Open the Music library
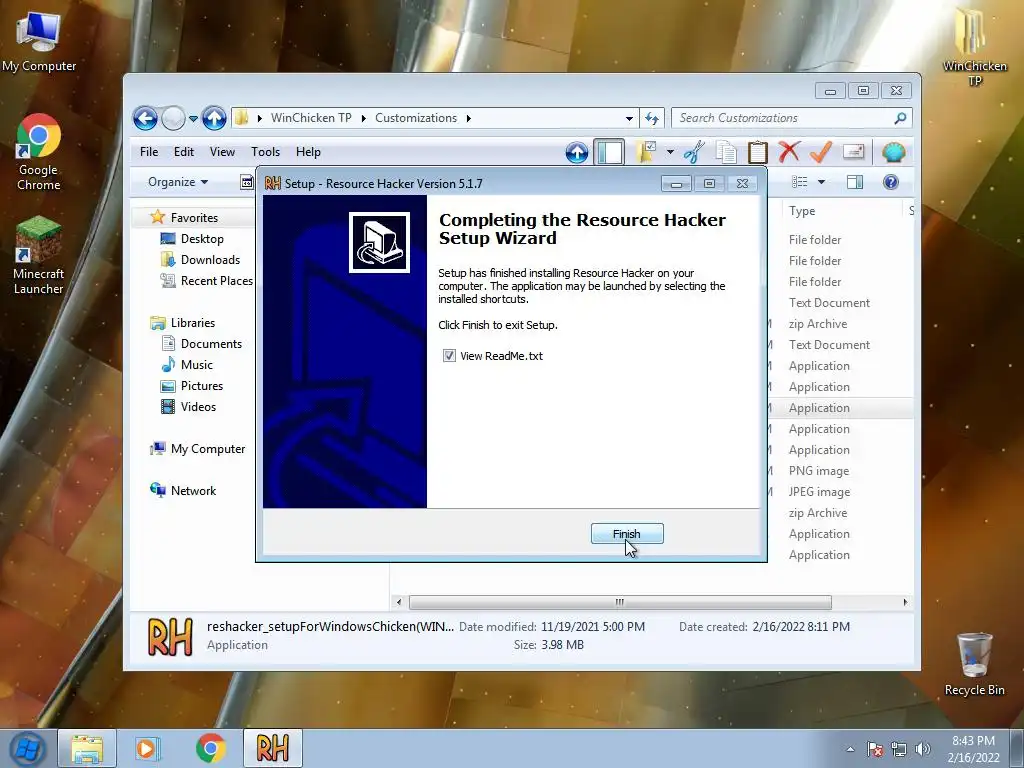The height and width of the screenshot is (768, 1024). pos(197,364)
